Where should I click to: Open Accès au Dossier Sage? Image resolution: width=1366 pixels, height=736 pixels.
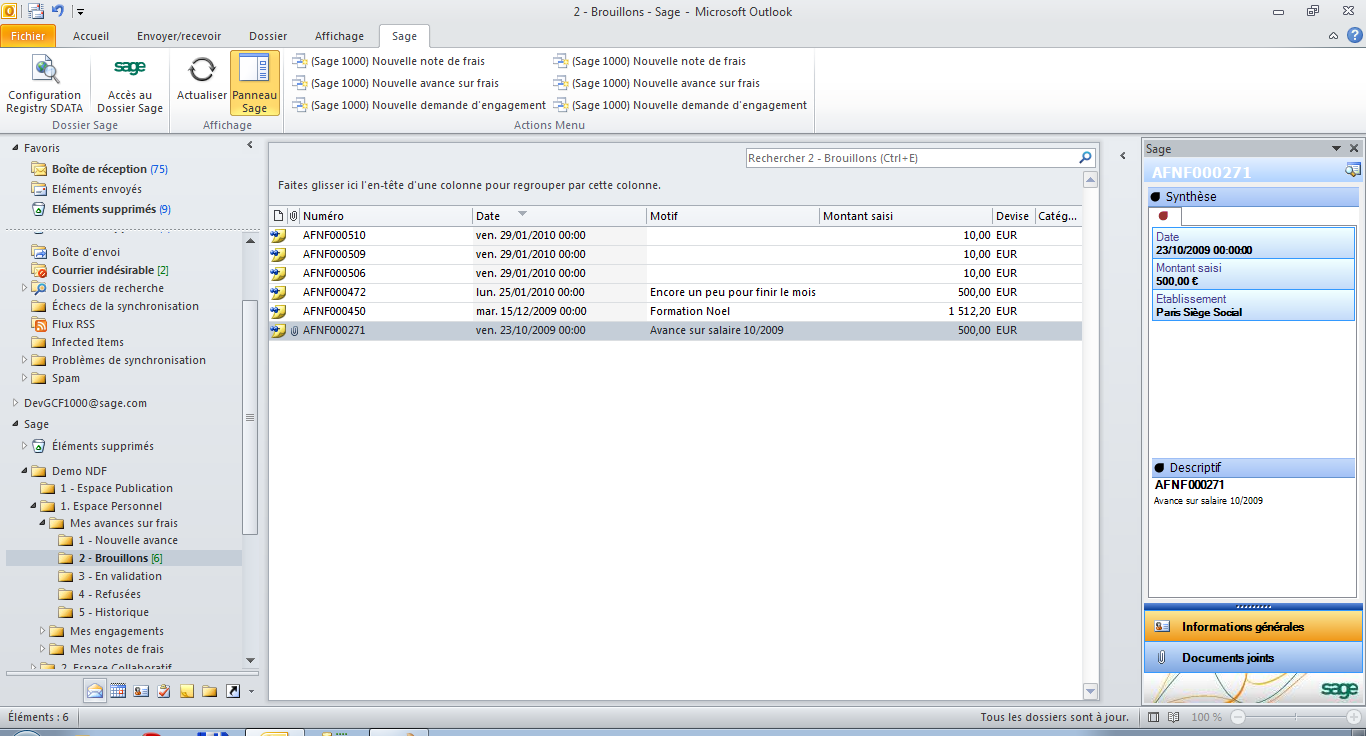point(130,84)
